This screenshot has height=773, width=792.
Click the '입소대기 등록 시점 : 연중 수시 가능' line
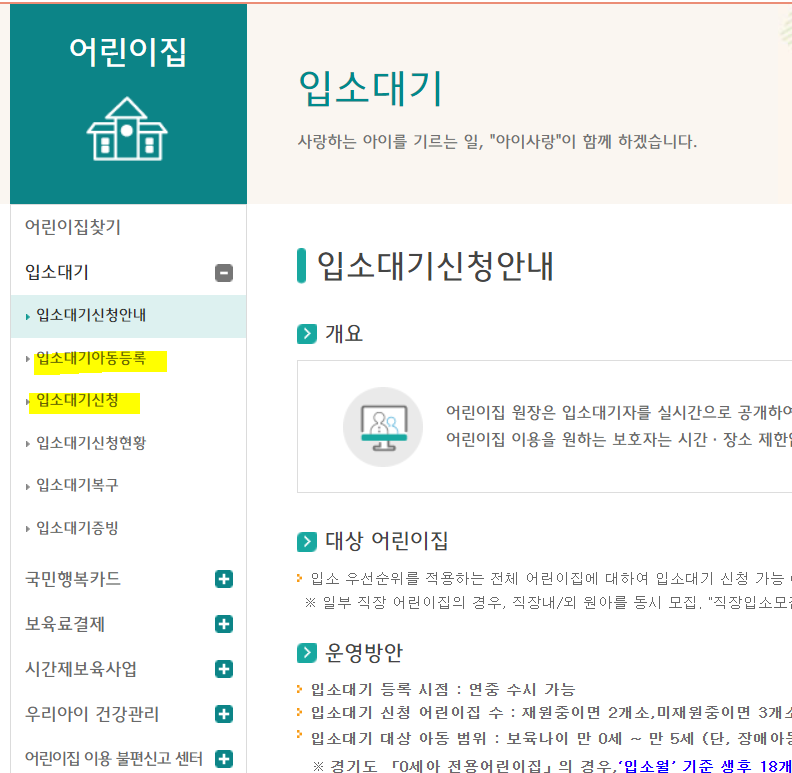tap(442, 690)
